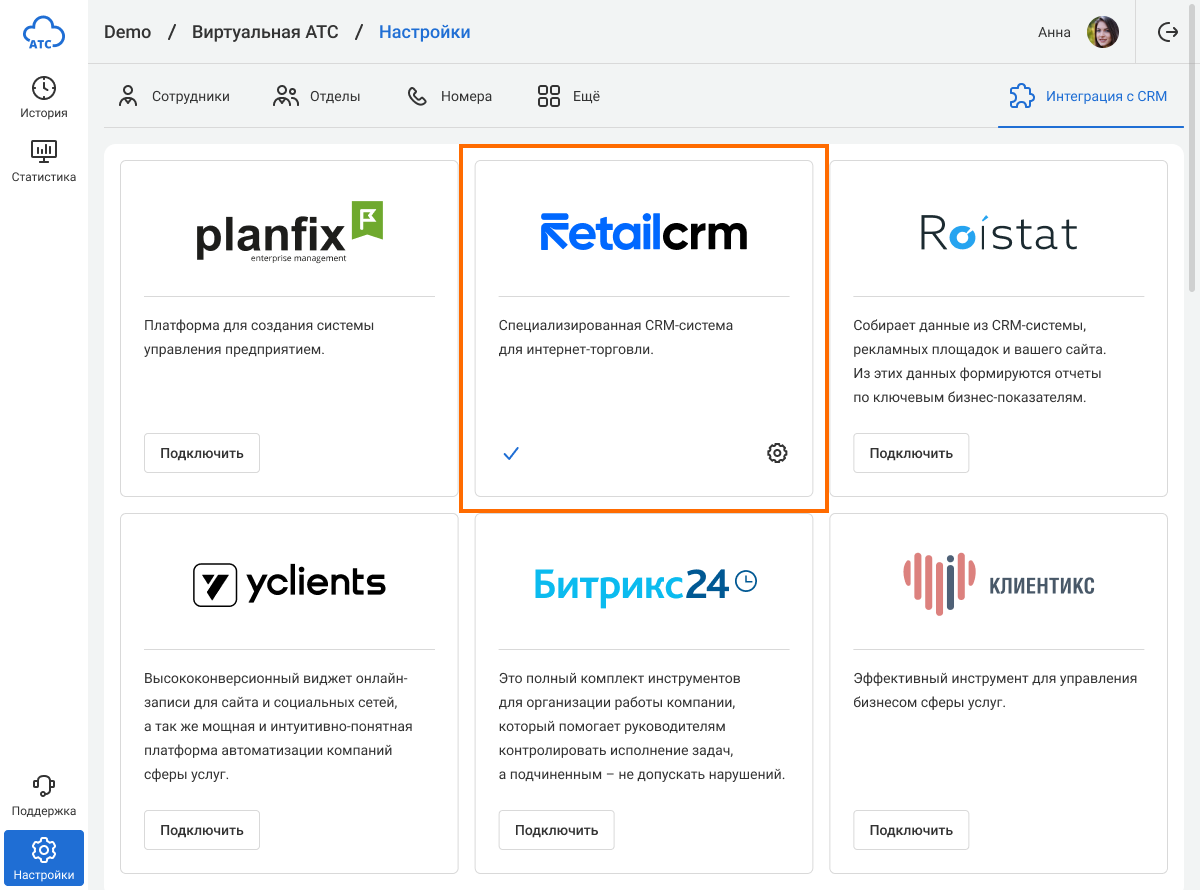Expand the Ещё menu
The width and height of the screenshot is (1200, 890).
568,97
